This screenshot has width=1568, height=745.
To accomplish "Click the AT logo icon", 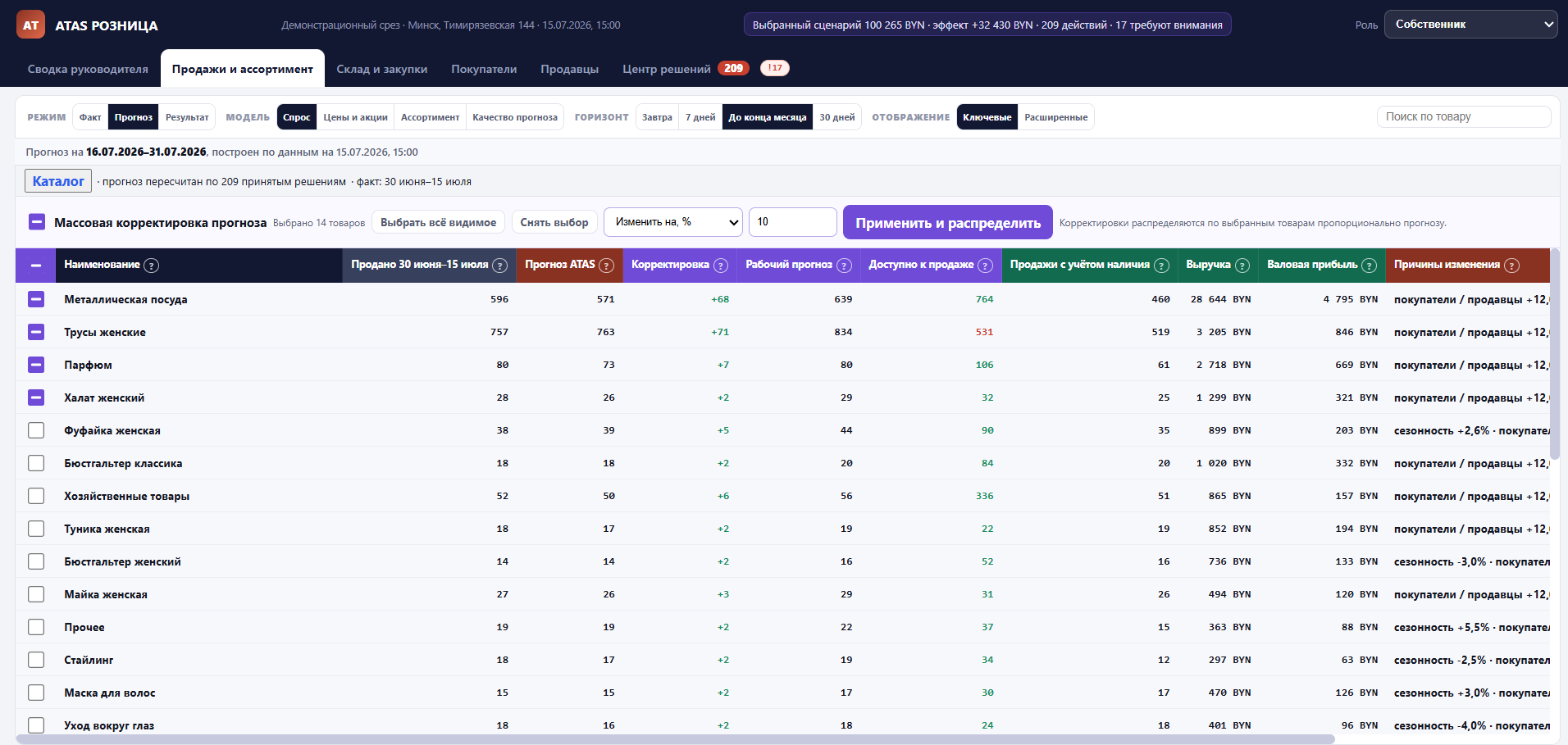I will tap(30, 25).
